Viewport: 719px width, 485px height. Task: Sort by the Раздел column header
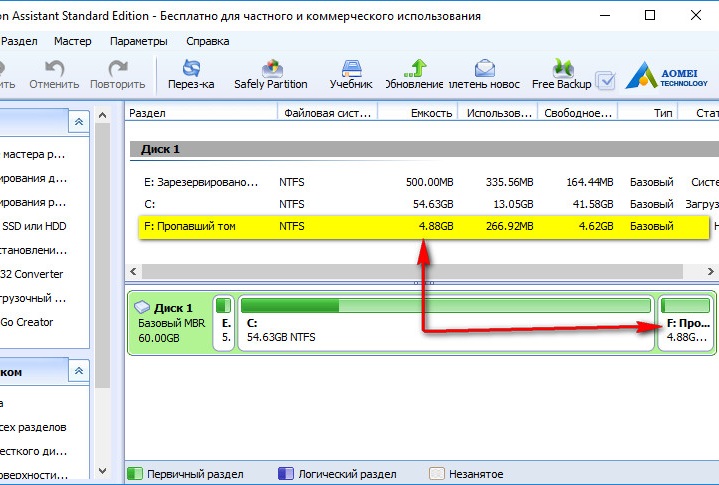[x=201, y=113]
